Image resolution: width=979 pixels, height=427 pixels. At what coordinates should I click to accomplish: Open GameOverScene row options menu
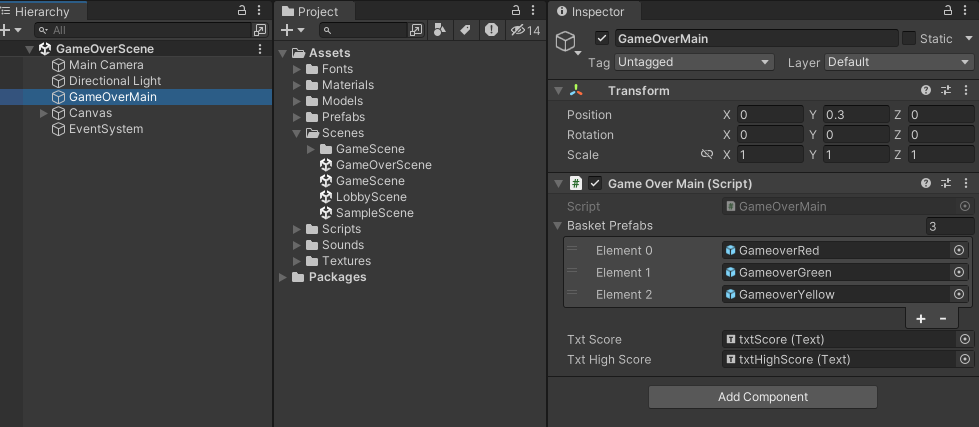click(x=260, y=49)
